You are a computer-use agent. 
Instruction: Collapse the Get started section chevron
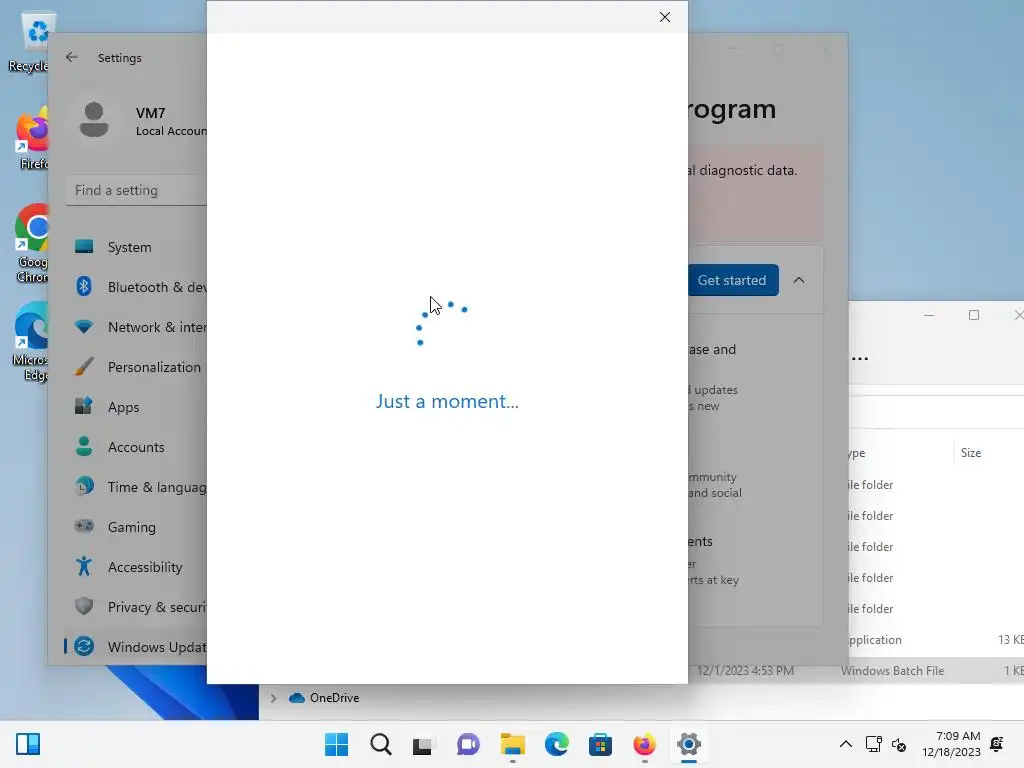(799, 280)
